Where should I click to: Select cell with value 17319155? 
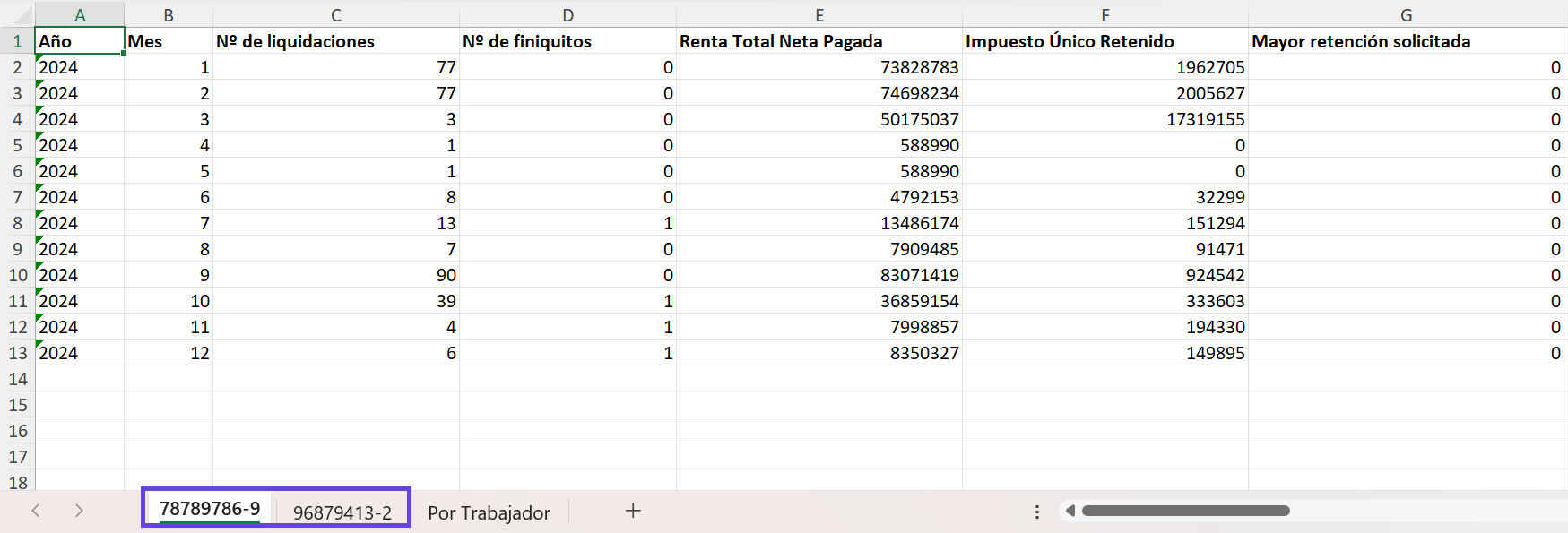click(x=1105, y=119)
